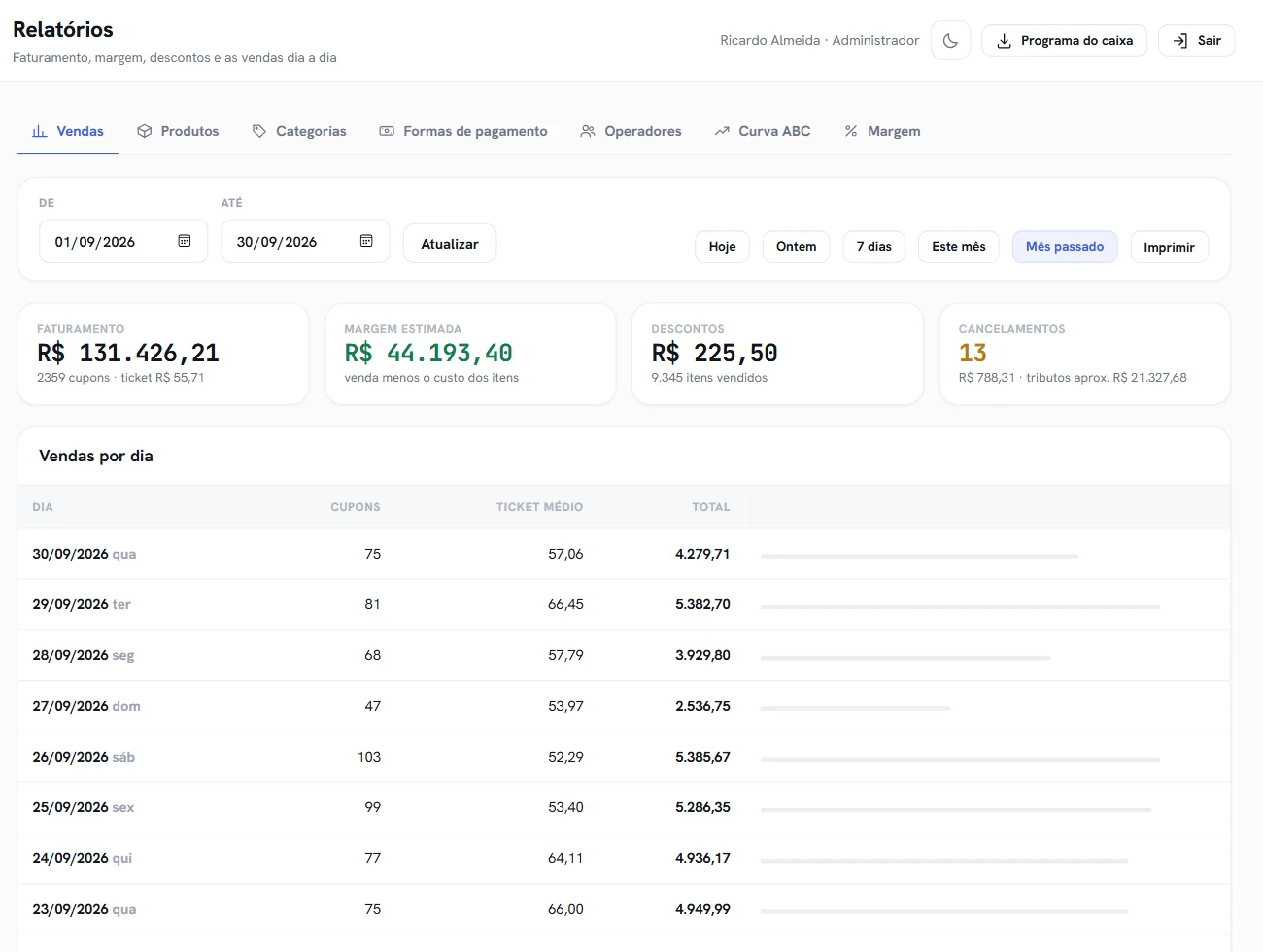1263x952 pixels.
Task: Click the Atualizar button
Action: 450,244
